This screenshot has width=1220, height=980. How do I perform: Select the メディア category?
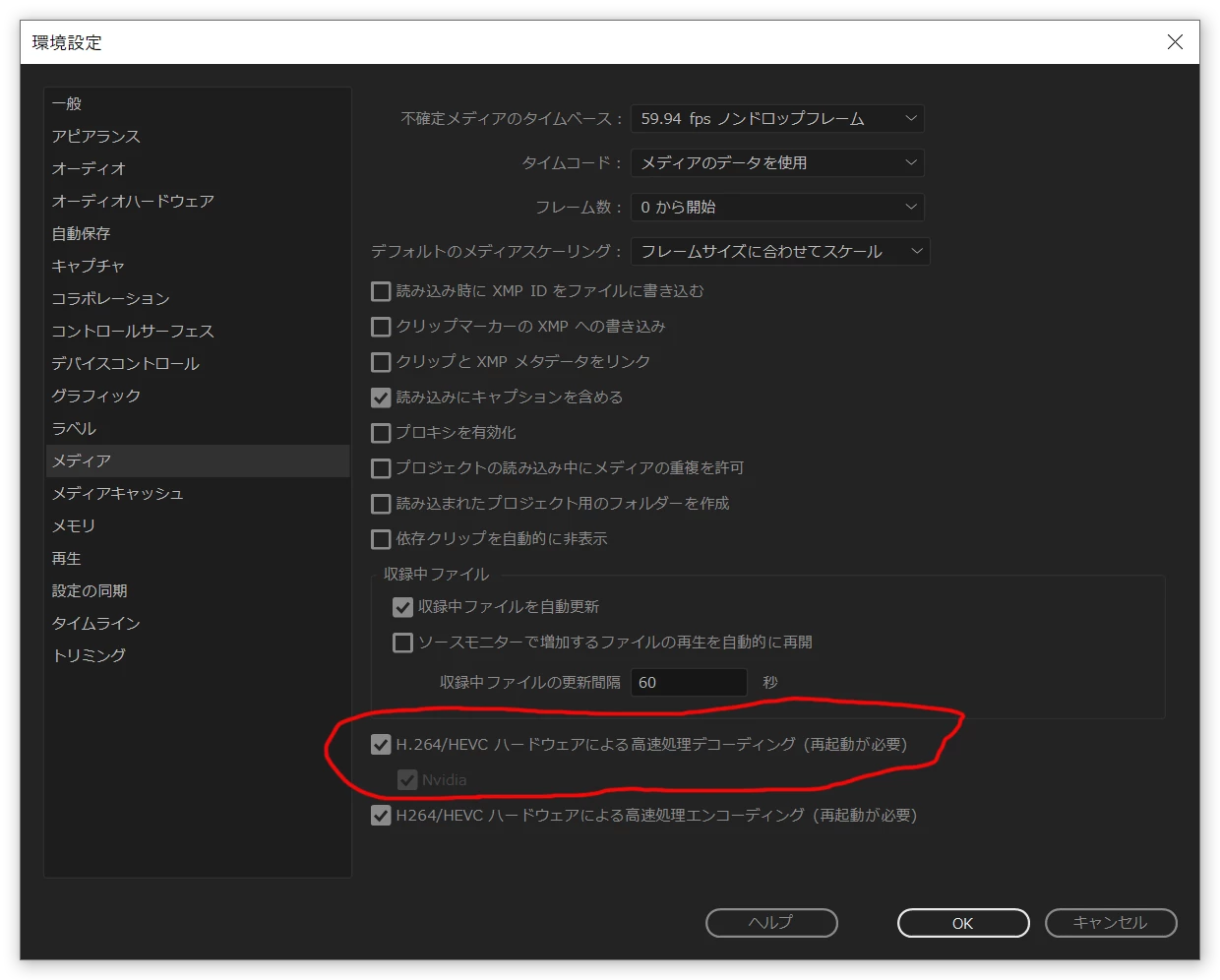(197, 460)
